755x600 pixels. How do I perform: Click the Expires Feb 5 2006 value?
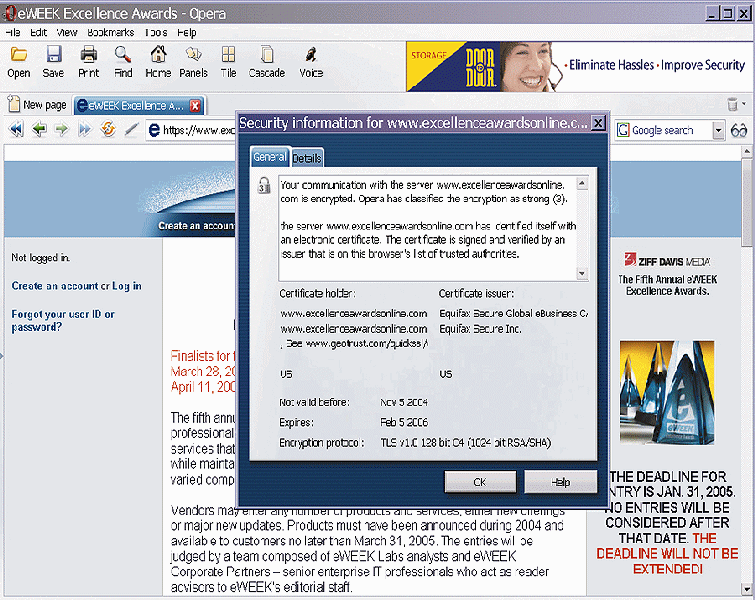404,422
